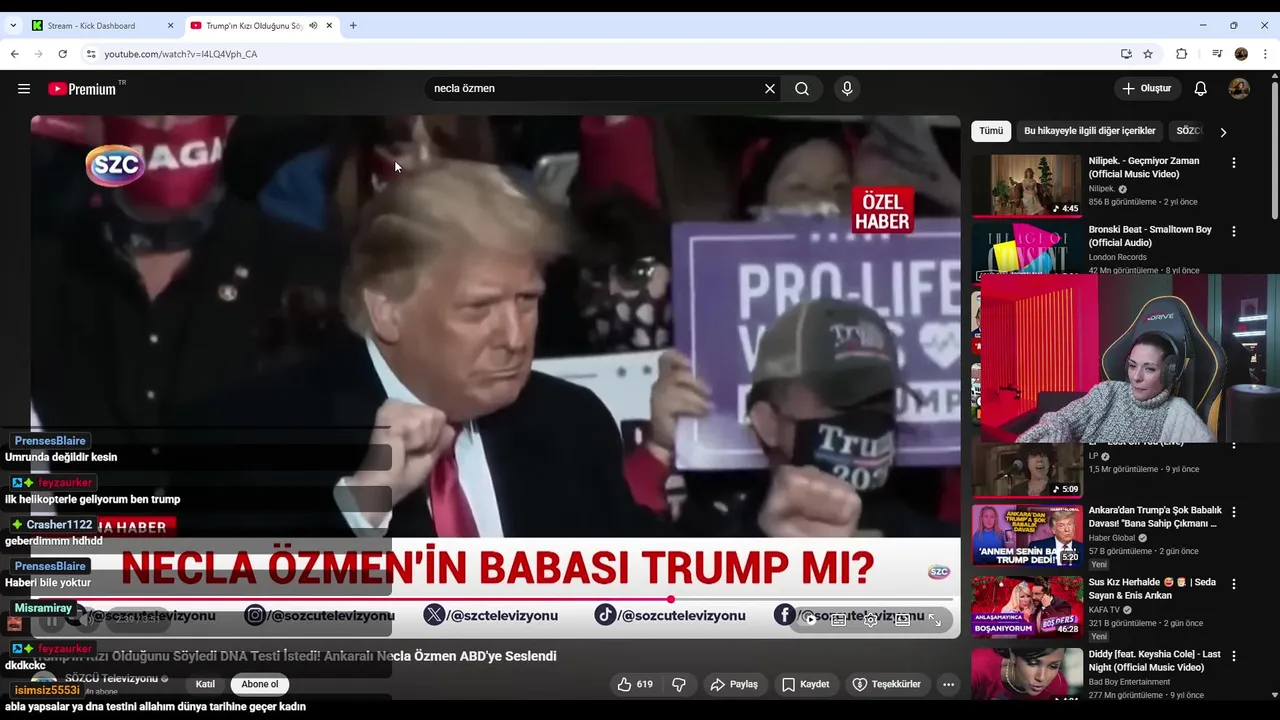Open options menu for Nilipek video
Image resolution: width=1280 pixels, height=720 pixels.
click(1233, 162)
